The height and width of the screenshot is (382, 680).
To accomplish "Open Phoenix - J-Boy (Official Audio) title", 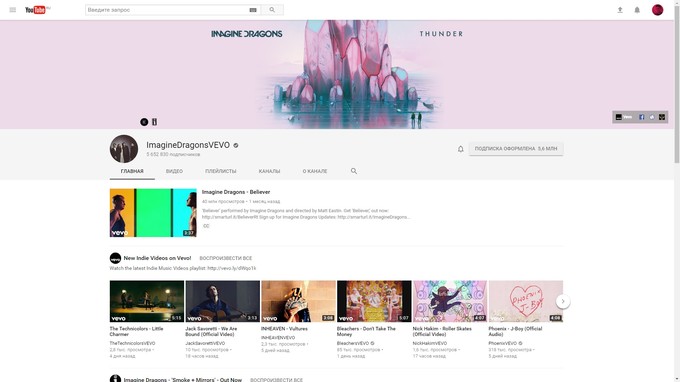I will (x=515, y=331).
